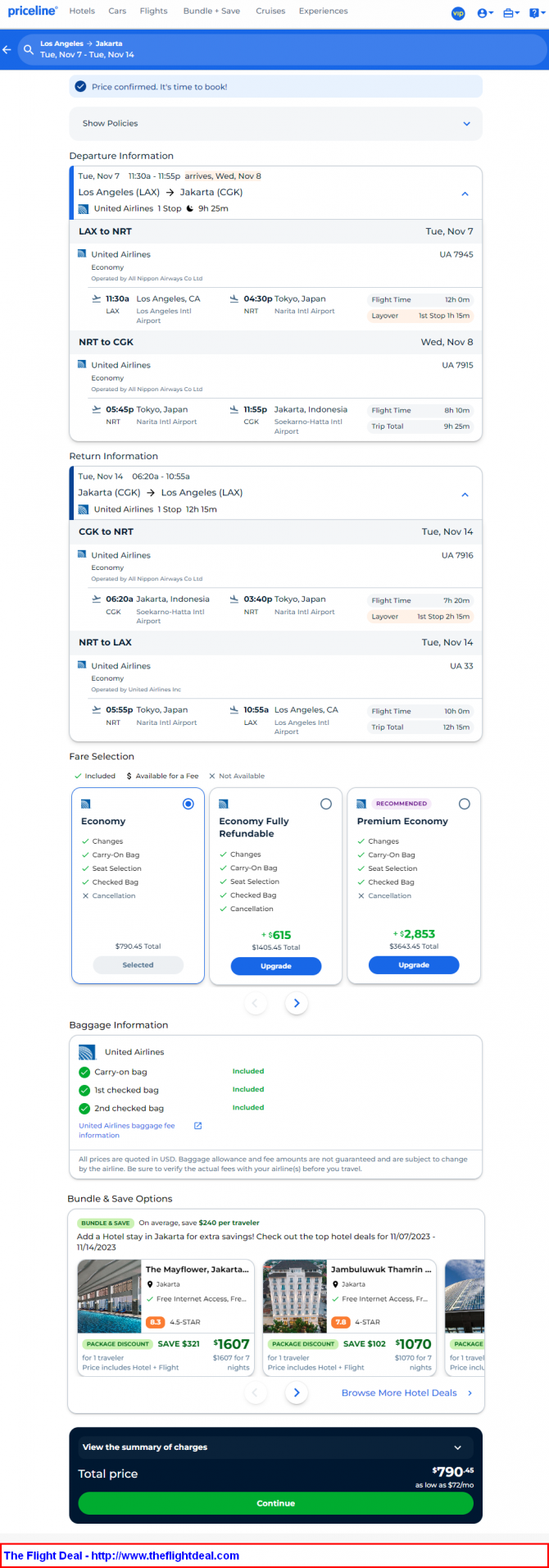Click the RECOMMENDED badge on Premium Economy

(x=402, y=804)
